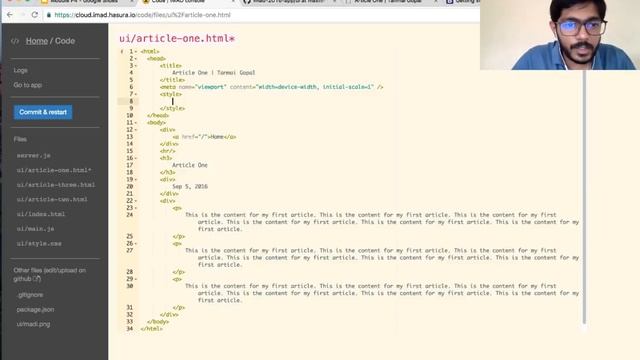Click the hr tag on line 15
The width and height of the screenshot is (640, 360).
(167, 151)
